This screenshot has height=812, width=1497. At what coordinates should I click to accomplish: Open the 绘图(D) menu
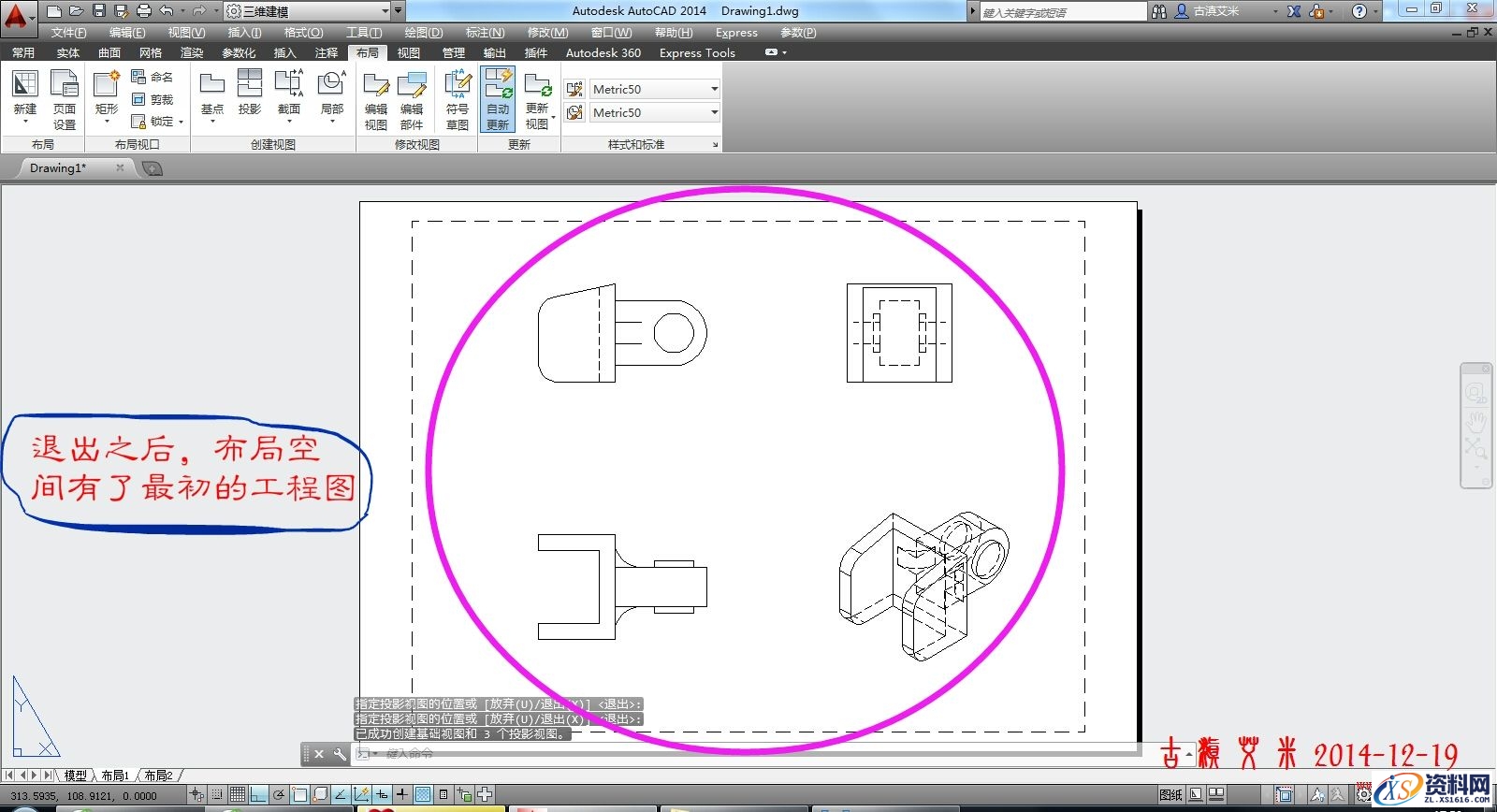(423, 32)
